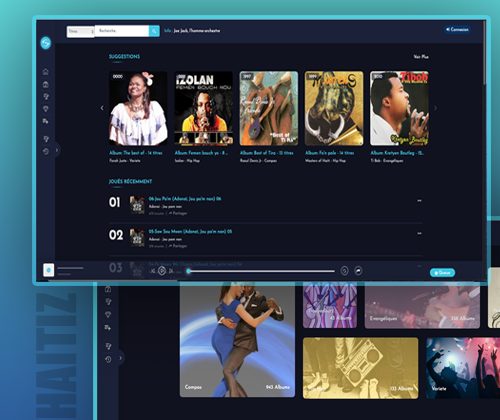
Task: Click the Connexion button
Action: (457, 30)
